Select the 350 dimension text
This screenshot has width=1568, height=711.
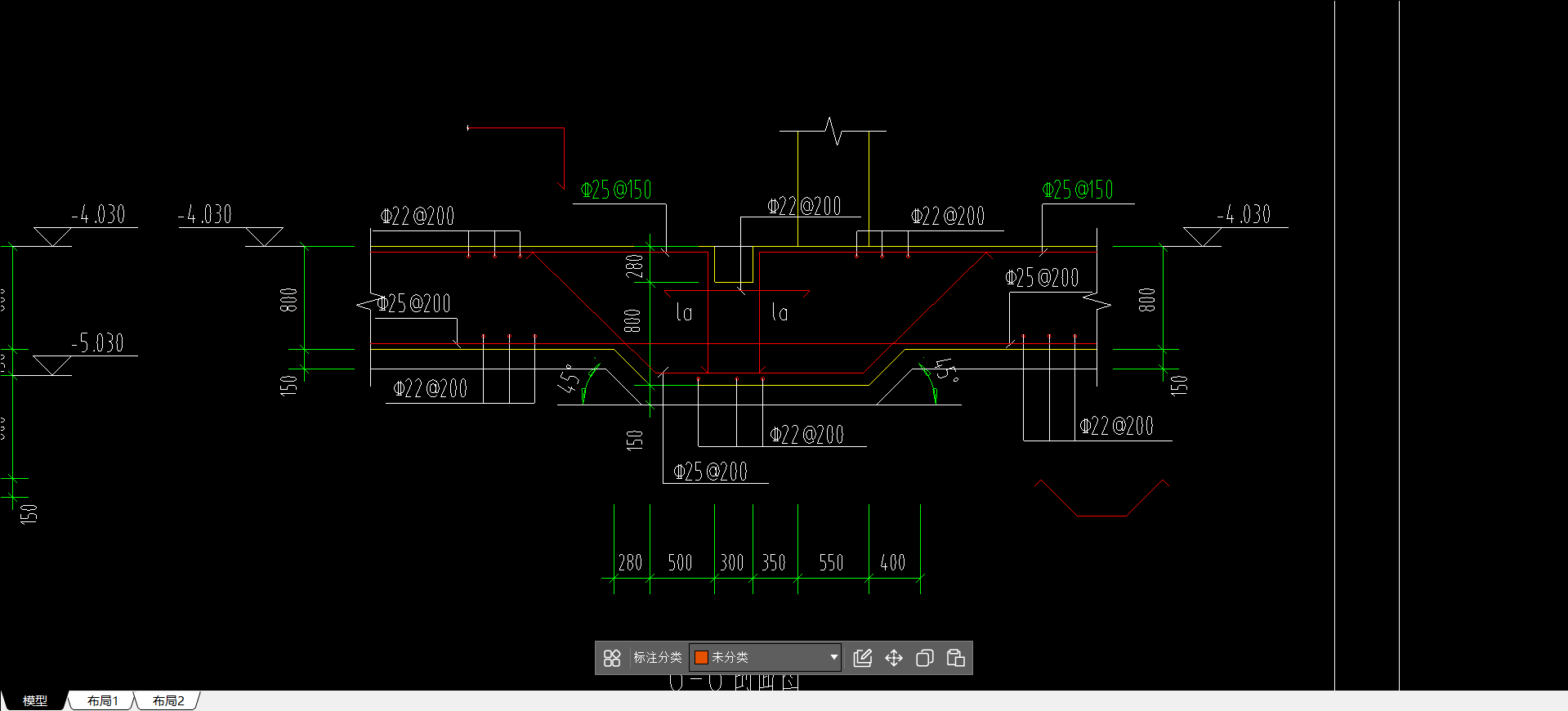click(774, 562)
